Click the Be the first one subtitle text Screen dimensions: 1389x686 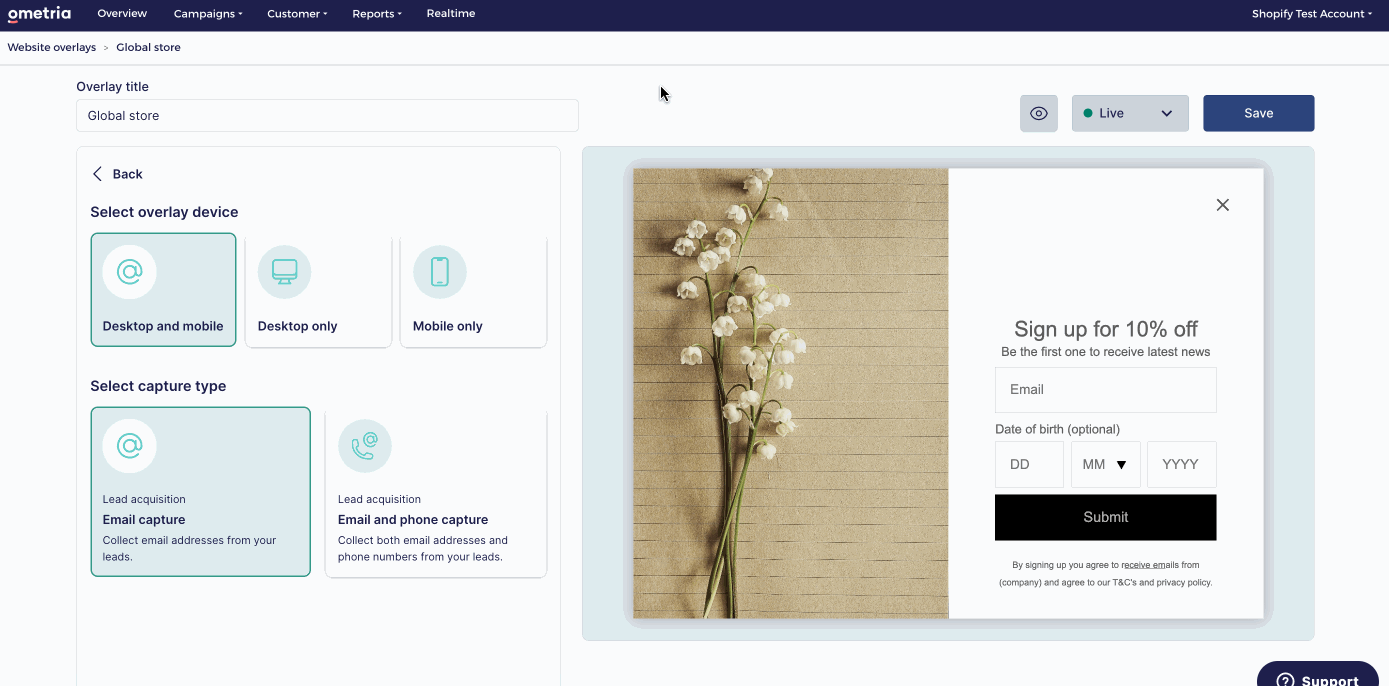pos(1106,352)
